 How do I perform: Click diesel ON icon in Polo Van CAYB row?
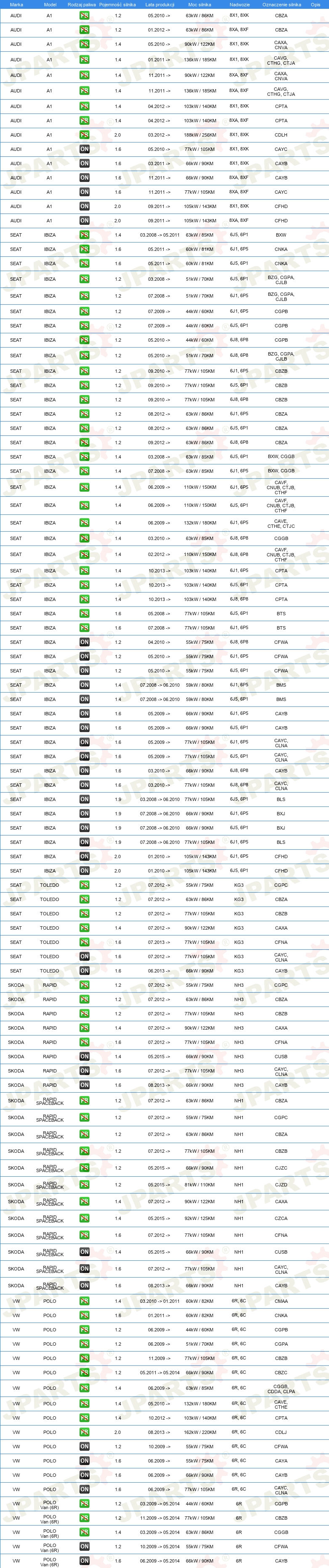click(84, 1561)
